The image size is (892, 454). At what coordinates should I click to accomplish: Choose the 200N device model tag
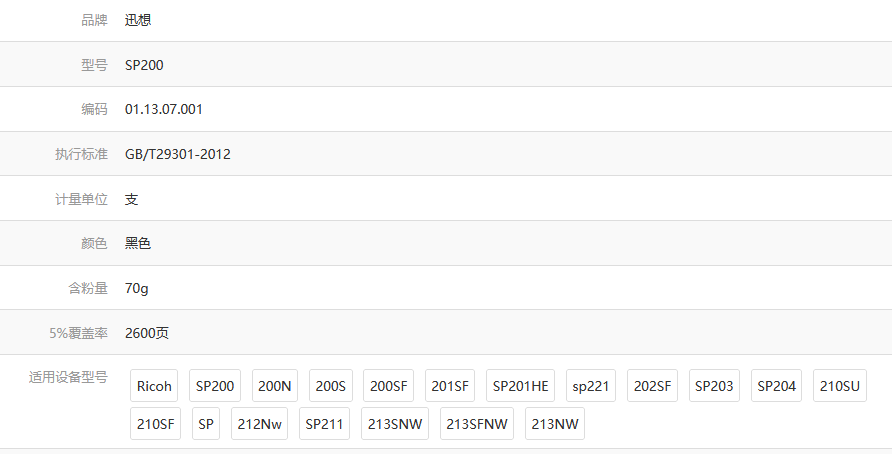tap(274, 386)
